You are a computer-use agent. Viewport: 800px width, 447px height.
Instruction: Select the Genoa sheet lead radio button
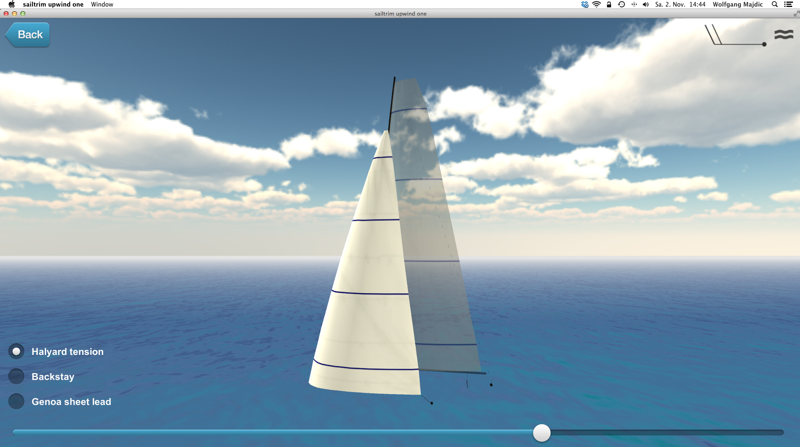click(16, 401)
